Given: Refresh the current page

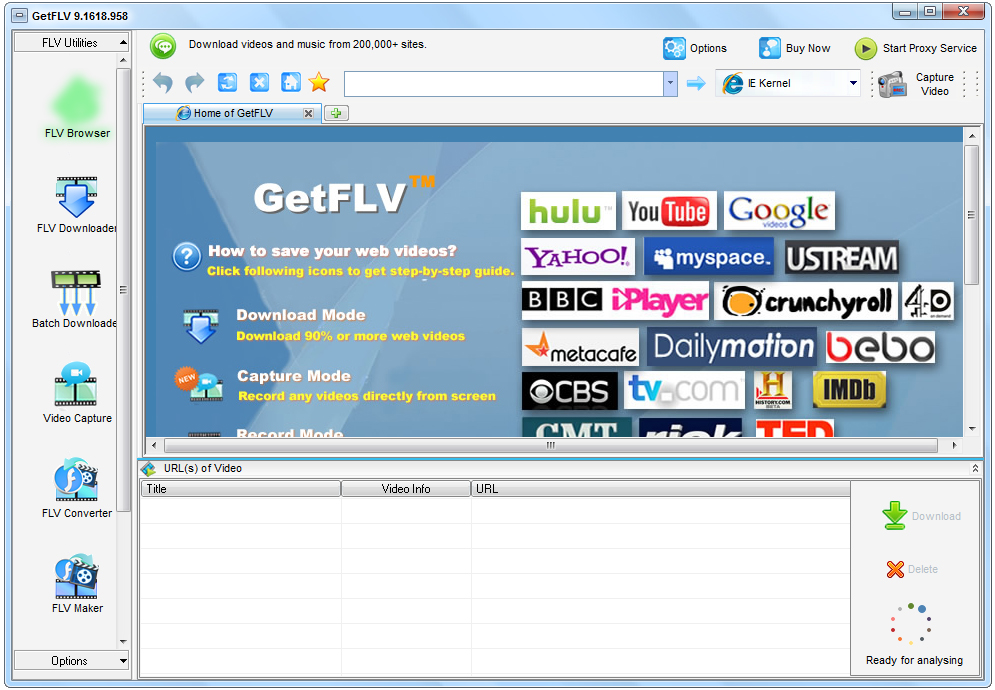Looking at the screenshot, I should (227, 82).
